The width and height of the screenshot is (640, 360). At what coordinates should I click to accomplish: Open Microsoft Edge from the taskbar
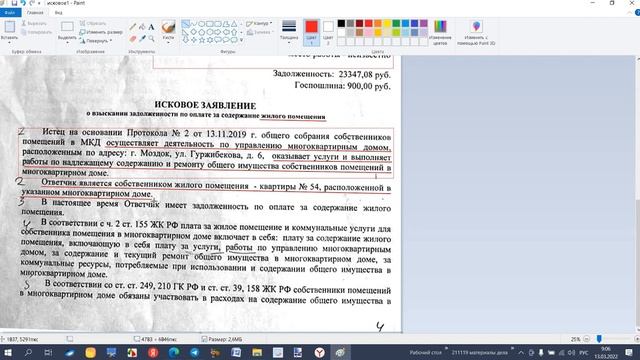point(174,352)
